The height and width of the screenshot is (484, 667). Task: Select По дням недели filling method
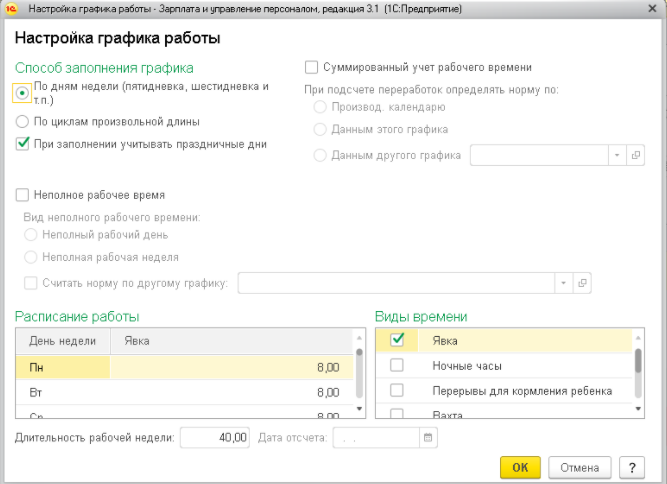point(22,93)
